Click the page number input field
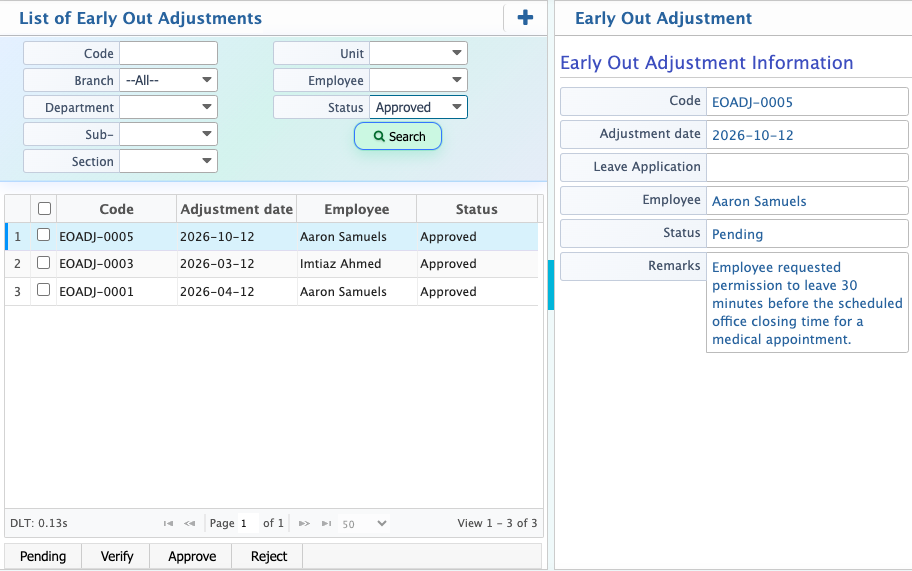912x571 pixels. click(247, 523)
